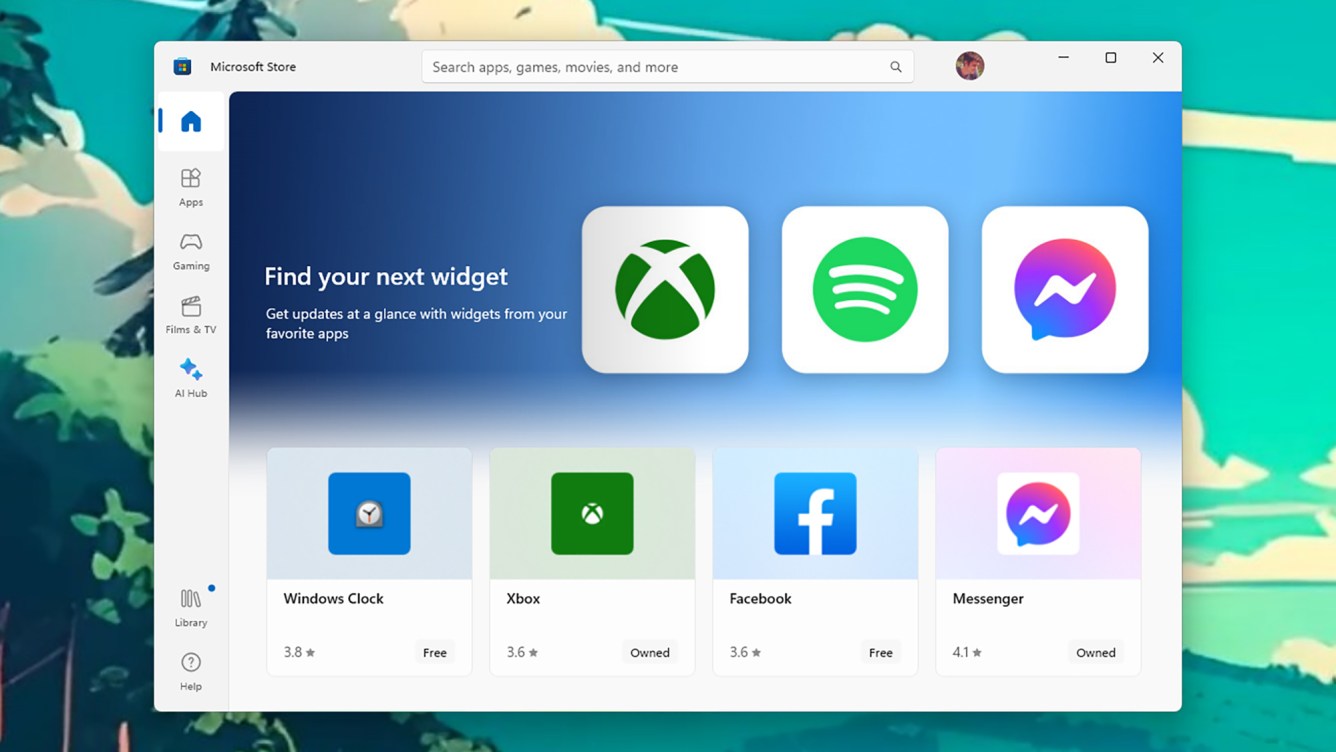Click the Owned button for Xbox
This screenshot has width=1336, height=752.
click(650, 652)
